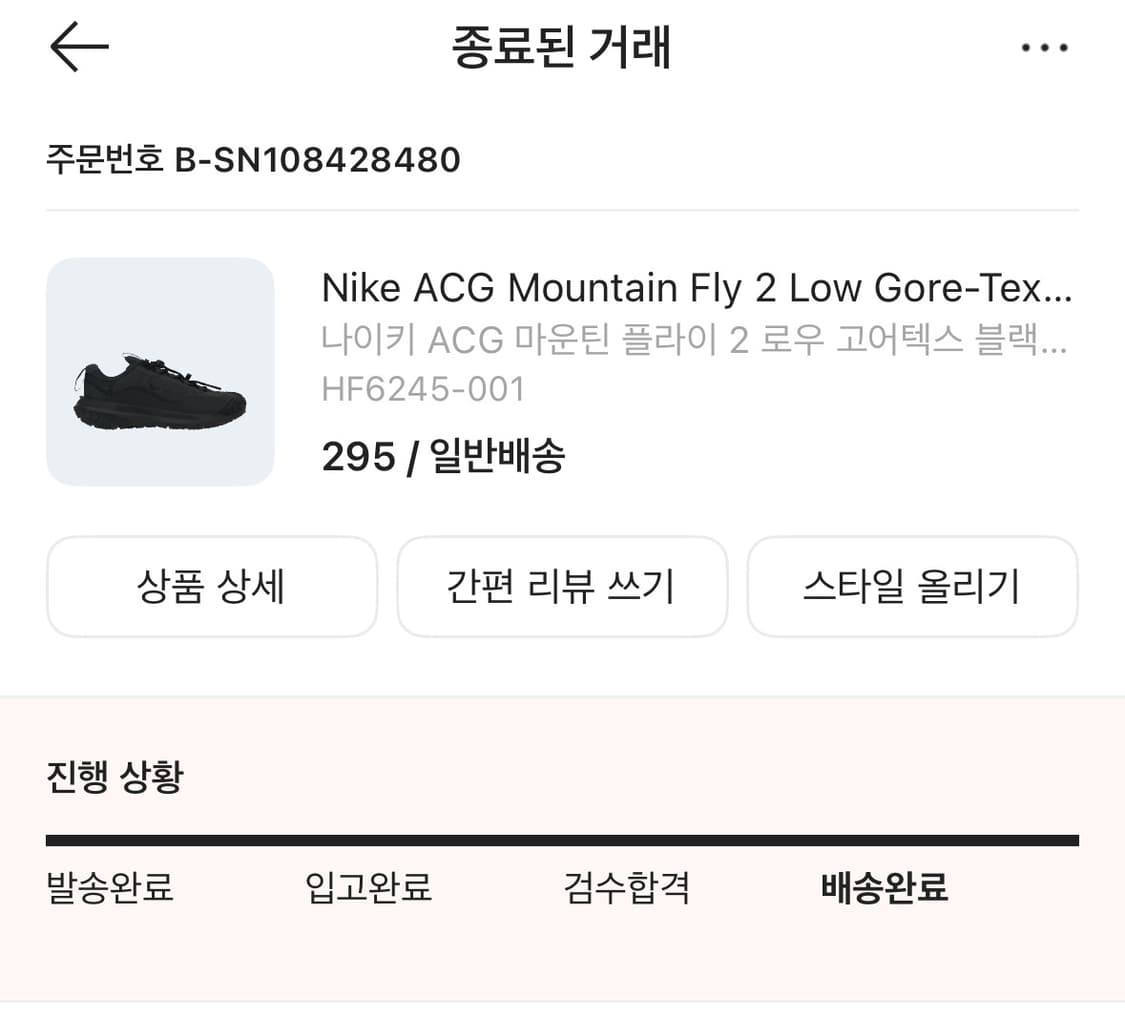This screenshot has width=1125, height=1015.
Task: Tap the 일반배송 shipping type text
Action: pyautogui.click(x=497, y=457)
